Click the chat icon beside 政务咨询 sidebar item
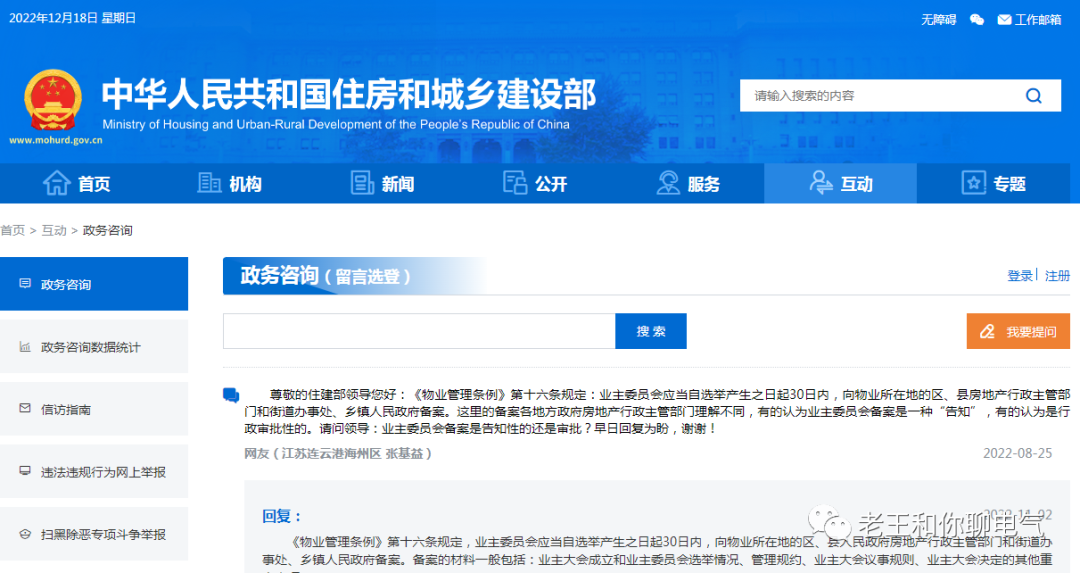Image resolution: width=1080 pixels, height=573 pixels. [x=25, y=284]
